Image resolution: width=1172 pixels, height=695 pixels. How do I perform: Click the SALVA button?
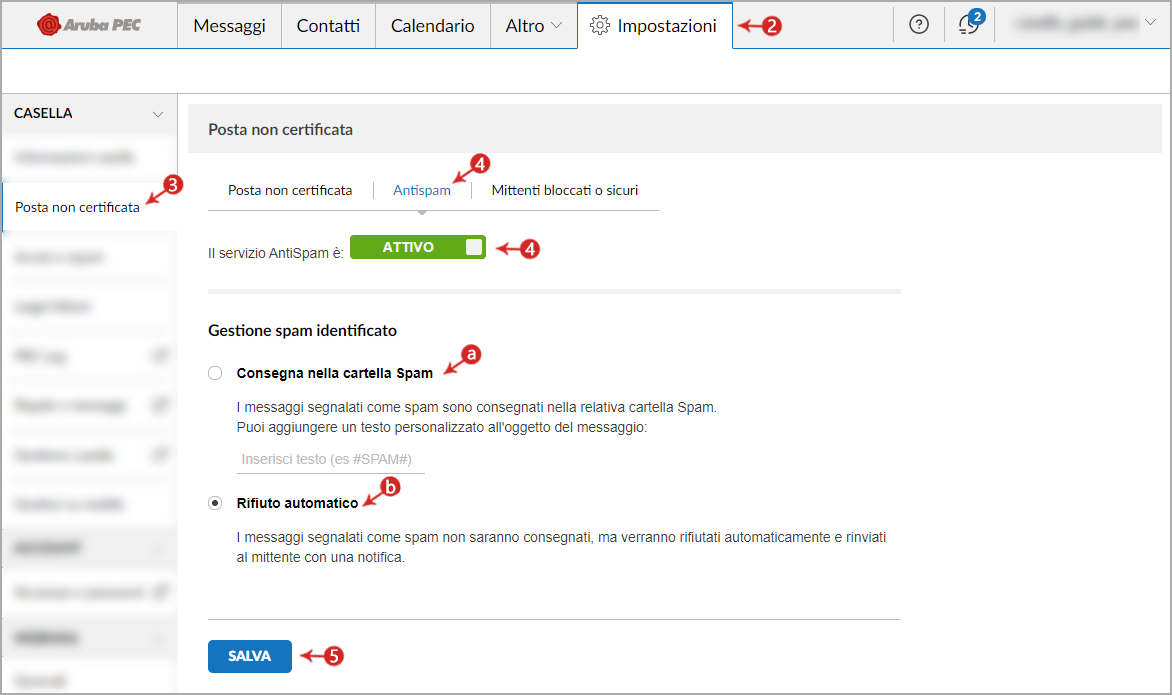point(249,656)
